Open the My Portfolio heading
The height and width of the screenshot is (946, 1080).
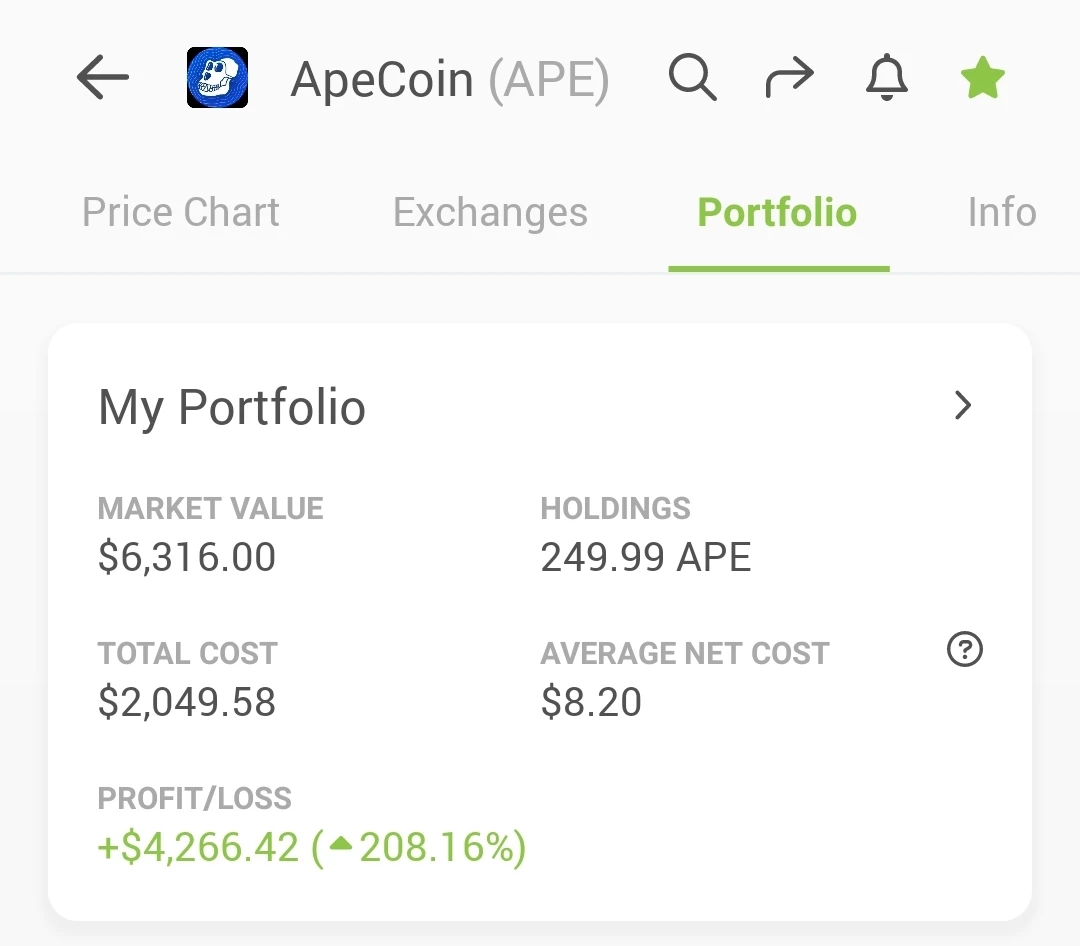(232, 407)
